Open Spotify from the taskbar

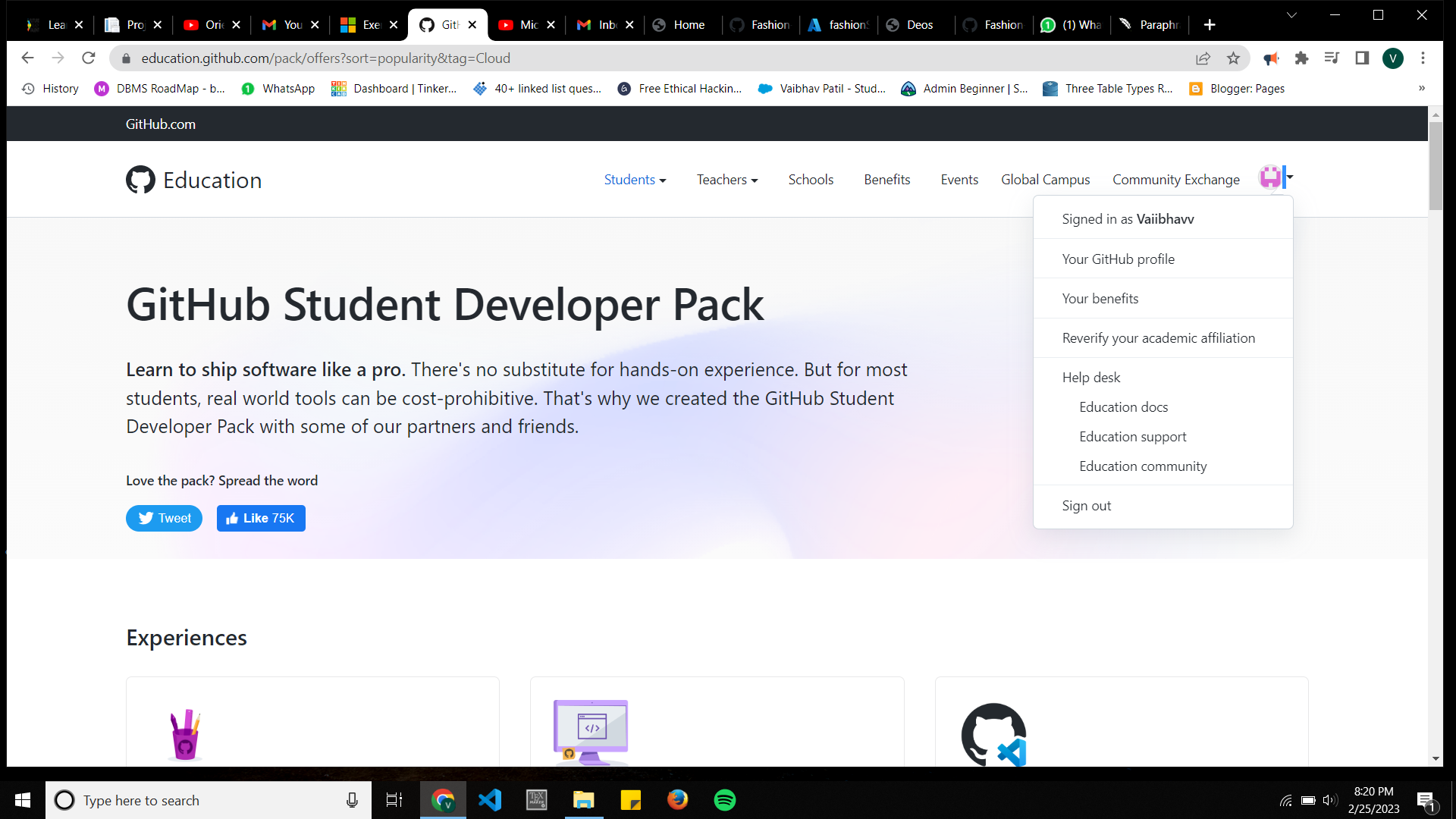tap(725, 800)
